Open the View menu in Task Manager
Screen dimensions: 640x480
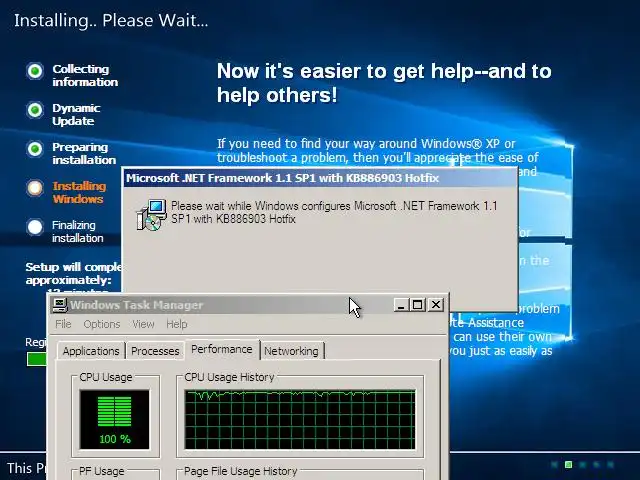pos(143,324)
